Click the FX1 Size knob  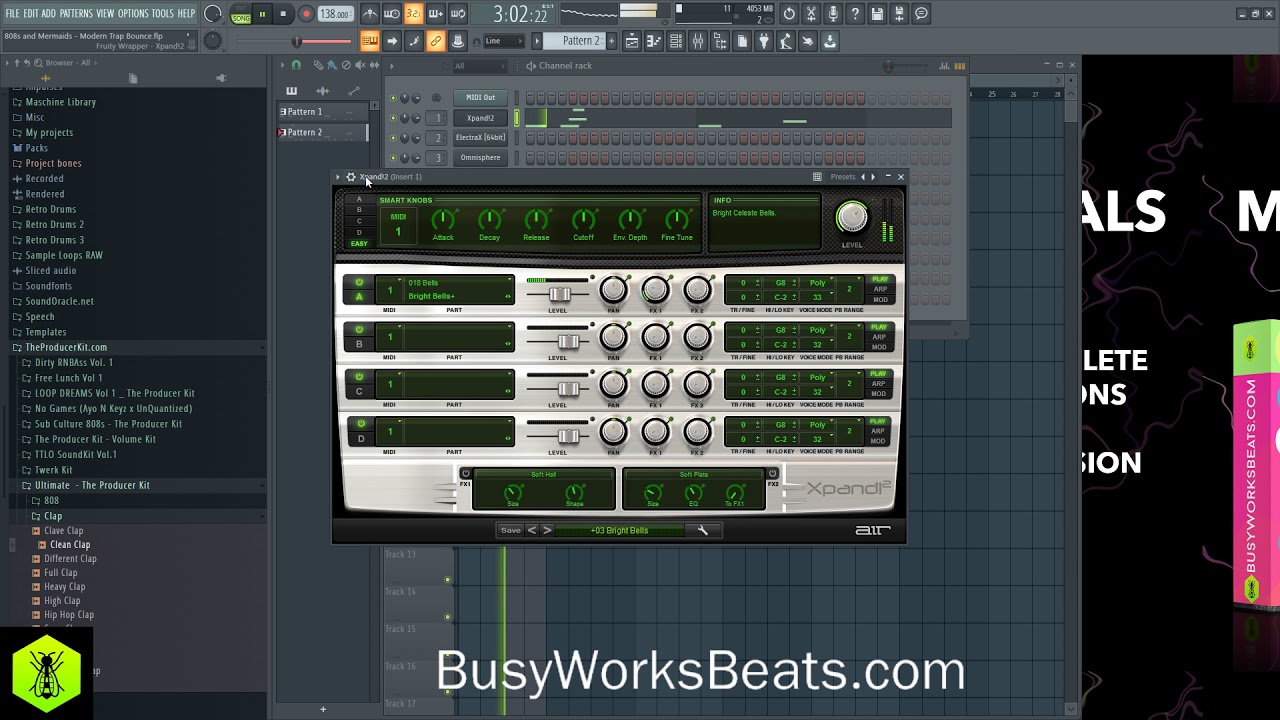point(513,492)
